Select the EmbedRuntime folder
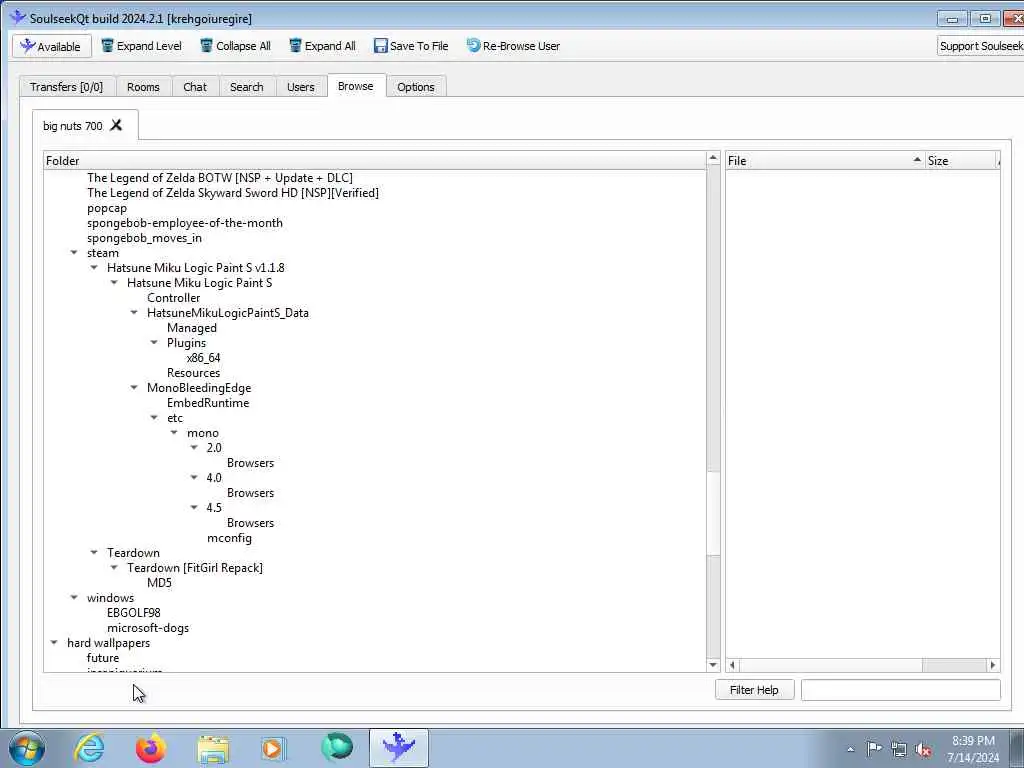 208,403
